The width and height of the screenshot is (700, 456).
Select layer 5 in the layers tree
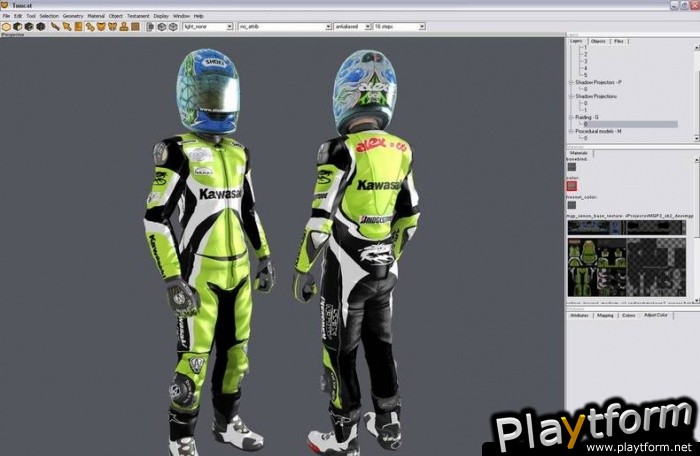pos(585,75)
